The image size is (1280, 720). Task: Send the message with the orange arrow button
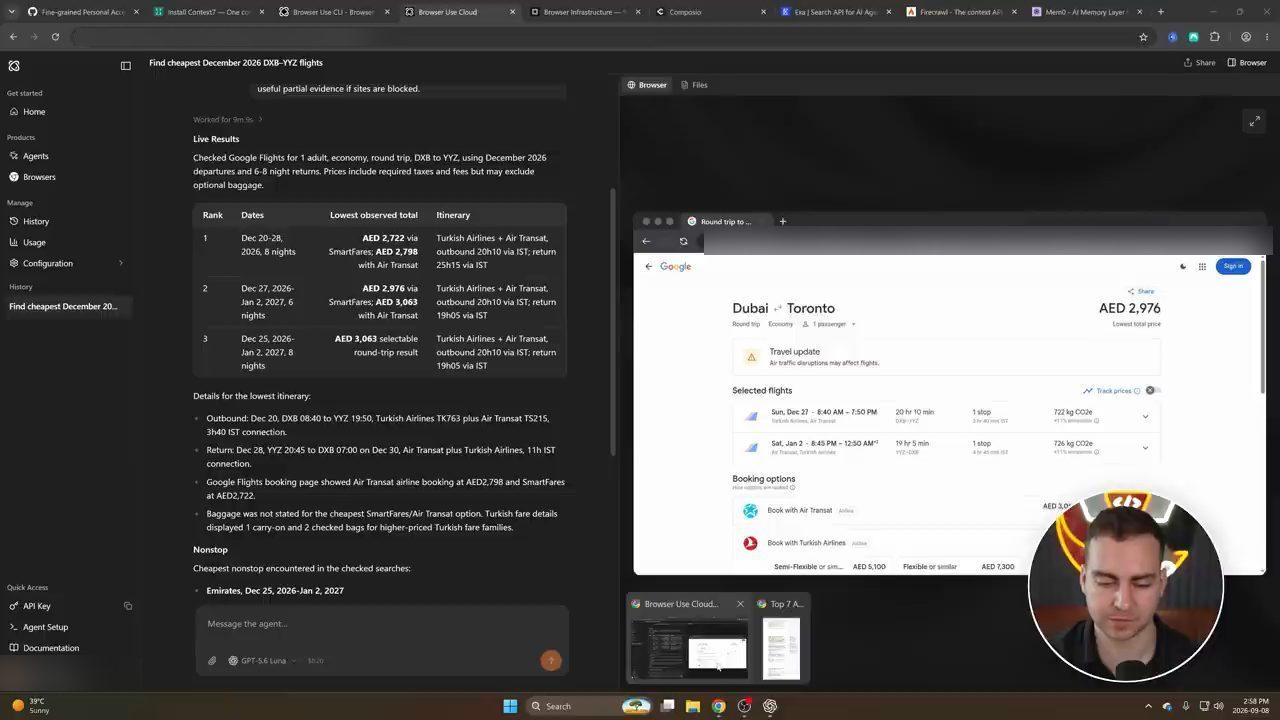[550, 660]
